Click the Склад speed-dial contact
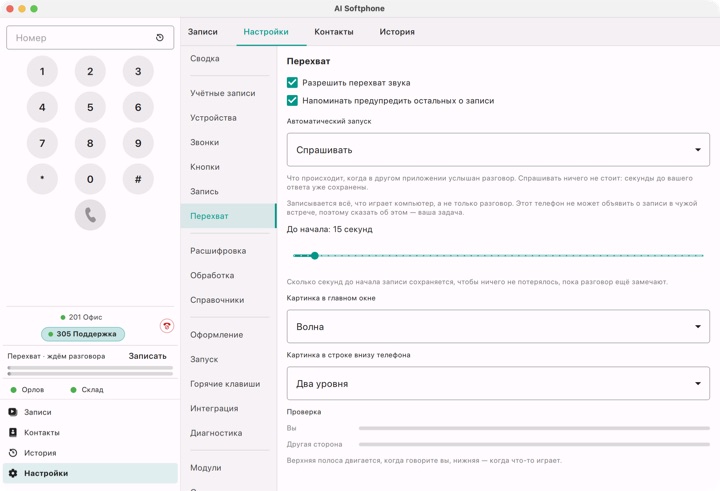This screenshot has width=720, height=491. pyautogui.click(x=87, y=389)
